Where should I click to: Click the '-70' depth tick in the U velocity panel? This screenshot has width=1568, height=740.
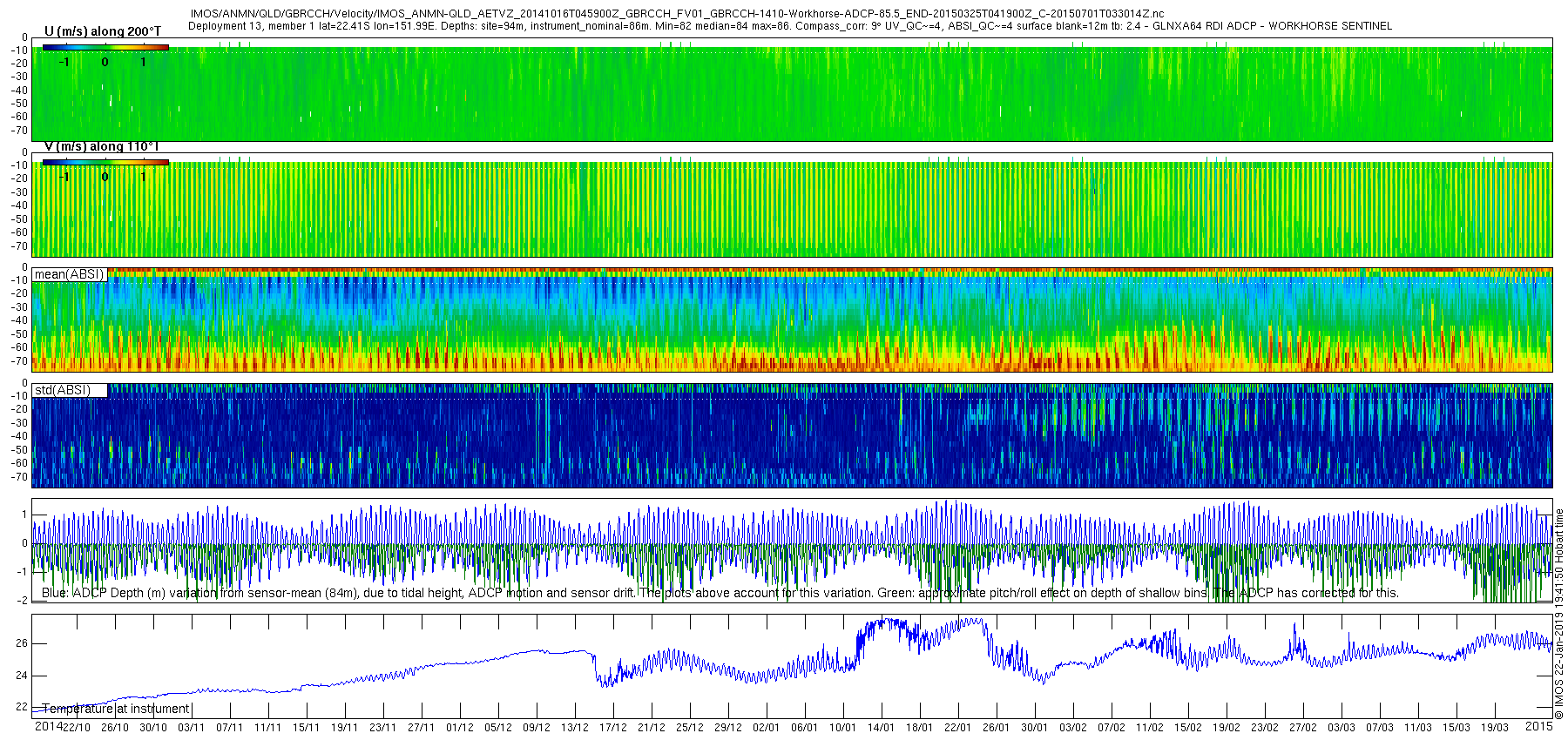pyautogui.click(x=18, y=131)
